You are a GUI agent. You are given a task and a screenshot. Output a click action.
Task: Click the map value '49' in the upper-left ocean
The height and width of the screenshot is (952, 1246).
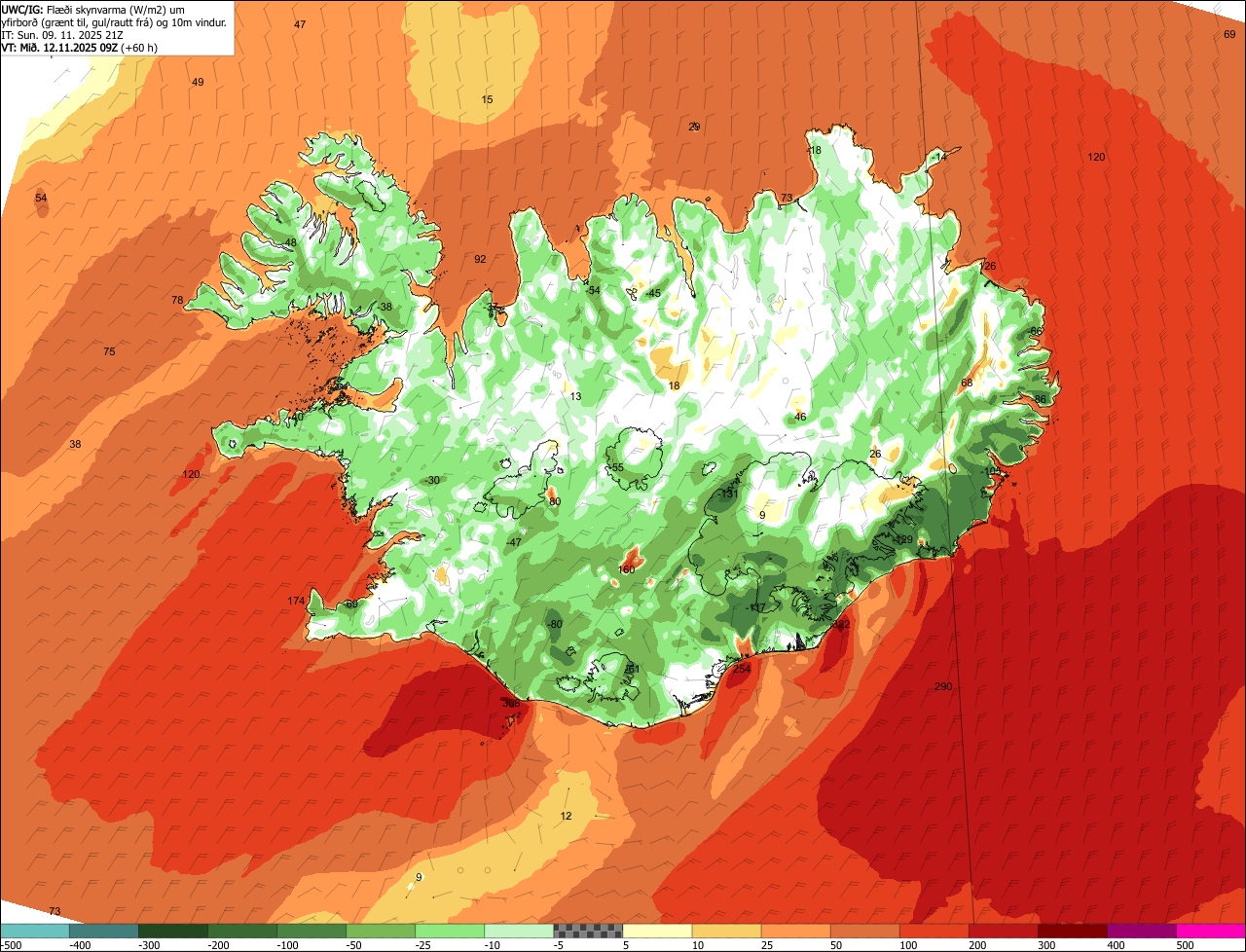tap(198, 82)
